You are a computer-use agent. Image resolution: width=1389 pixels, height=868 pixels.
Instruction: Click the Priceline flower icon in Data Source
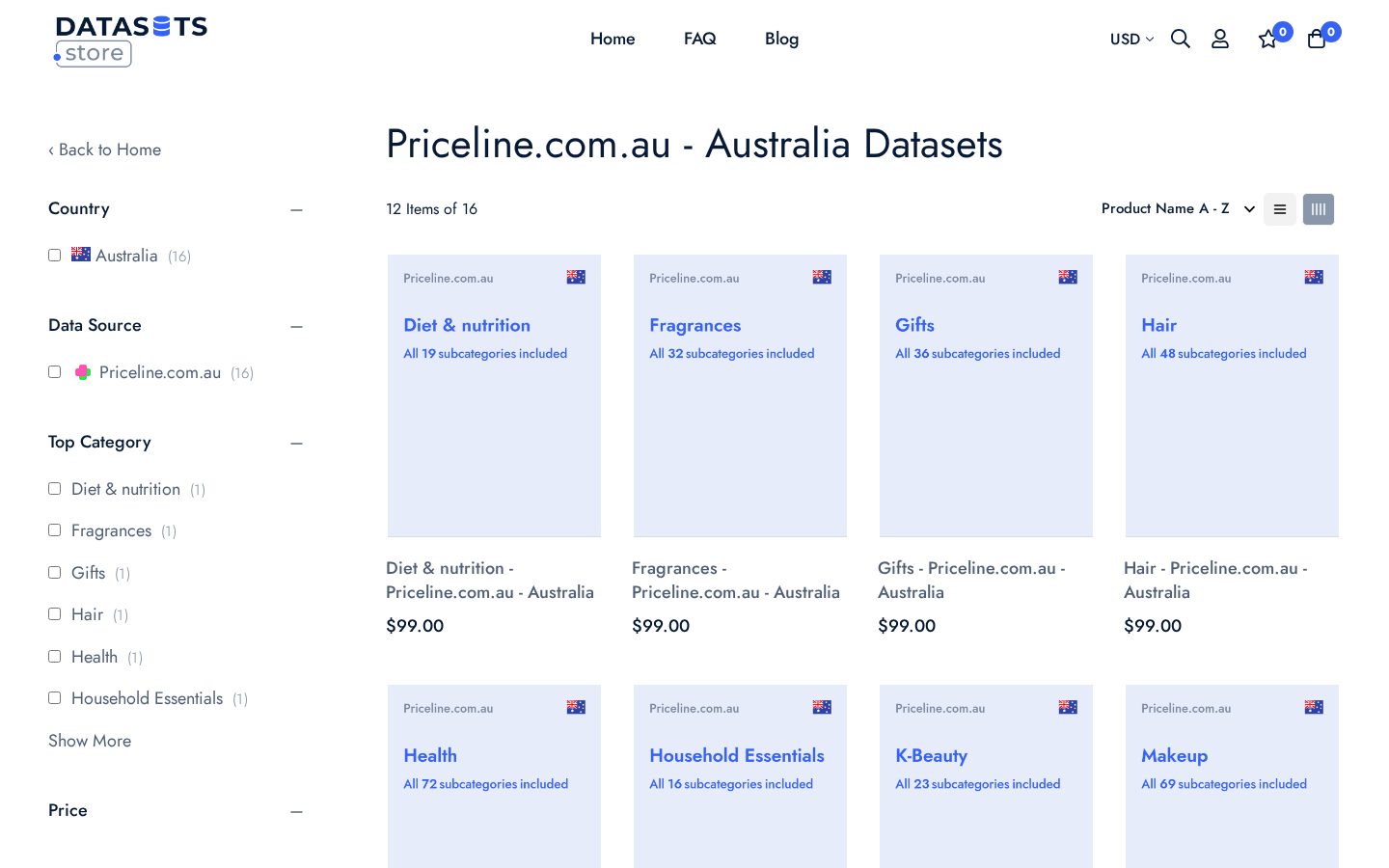click(x=83, y=372)
